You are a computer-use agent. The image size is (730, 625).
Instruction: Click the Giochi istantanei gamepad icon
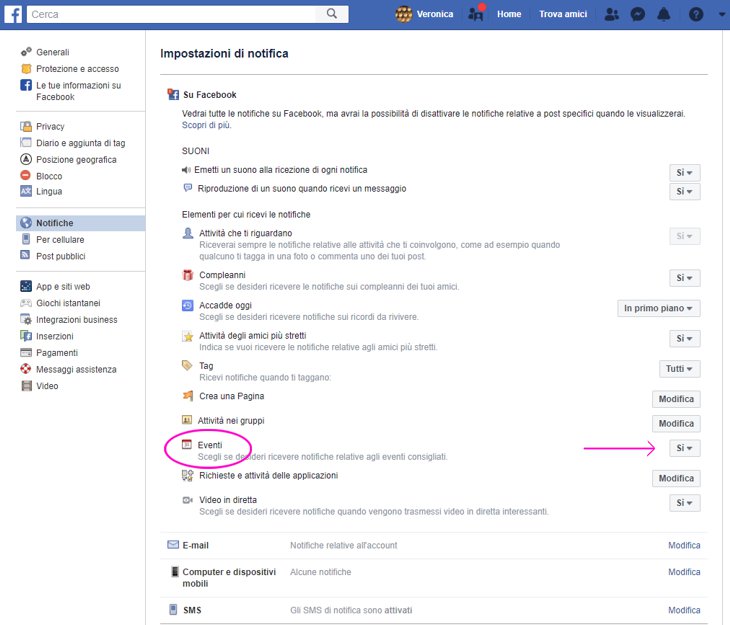pos(26,303)
